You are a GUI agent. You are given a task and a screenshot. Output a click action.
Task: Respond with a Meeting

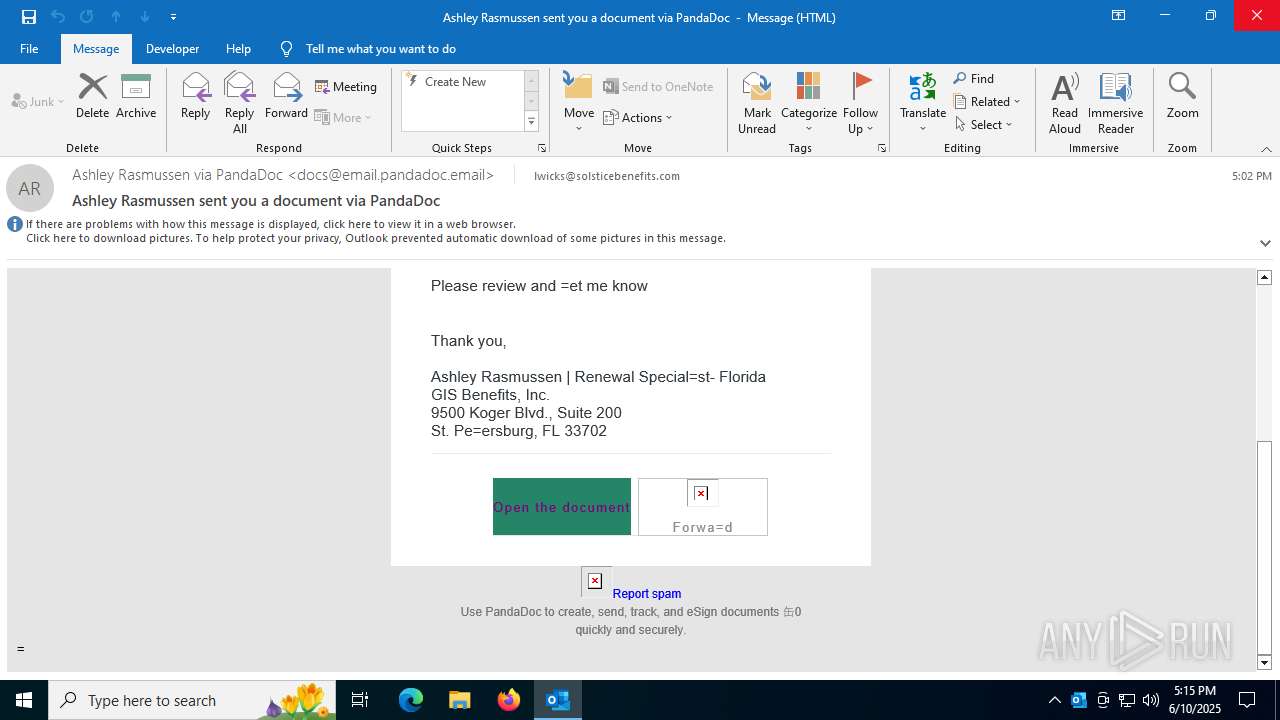click(x=346, y=87)
